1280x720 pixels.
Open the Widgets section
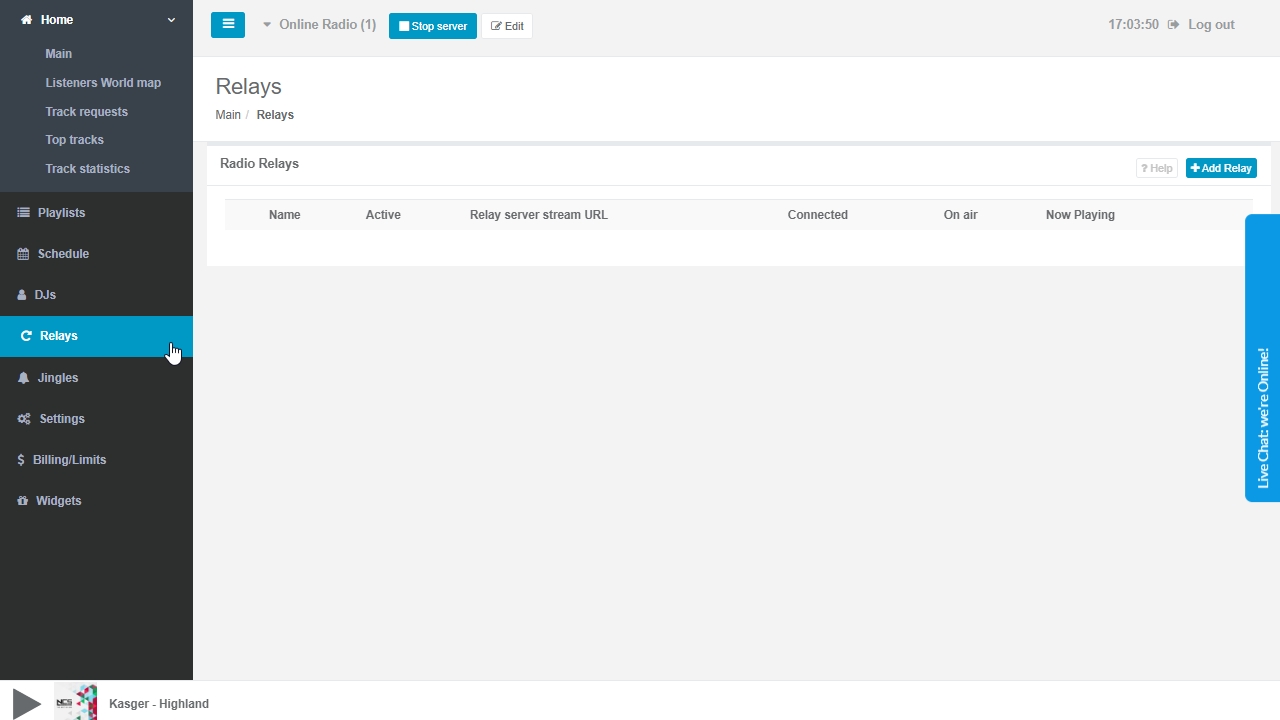[x=96, y=501]
